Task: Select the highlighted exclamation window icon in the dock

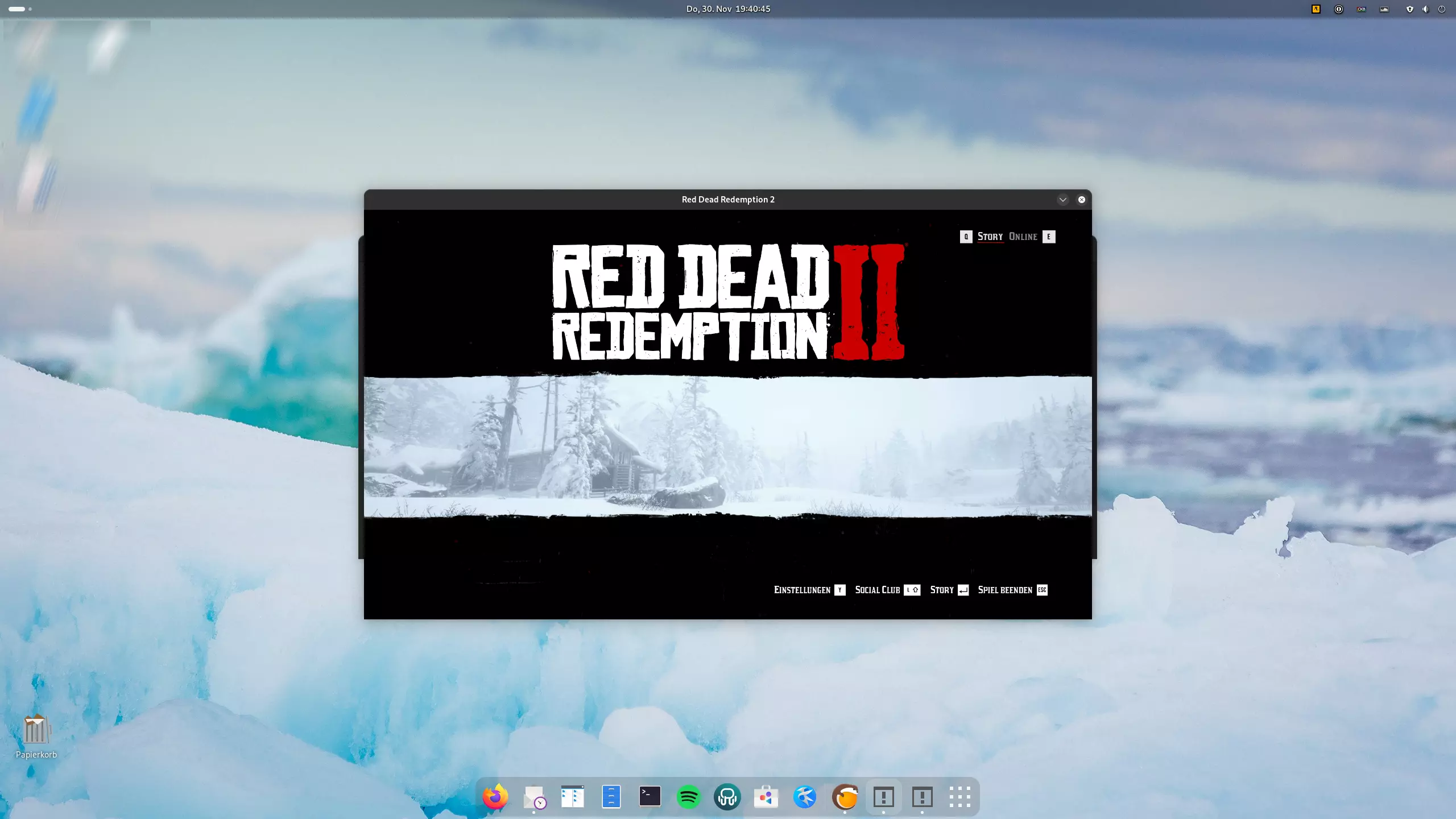Action: [883, 797]
